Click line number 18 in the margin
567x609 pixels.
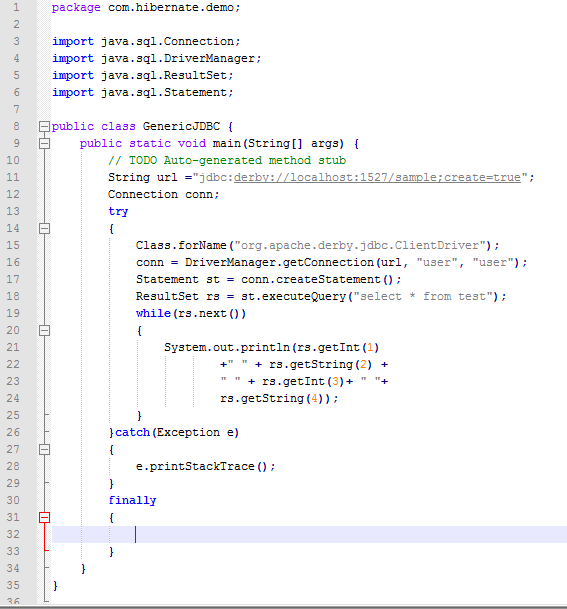pyautogui.click(x=13, y=296)
